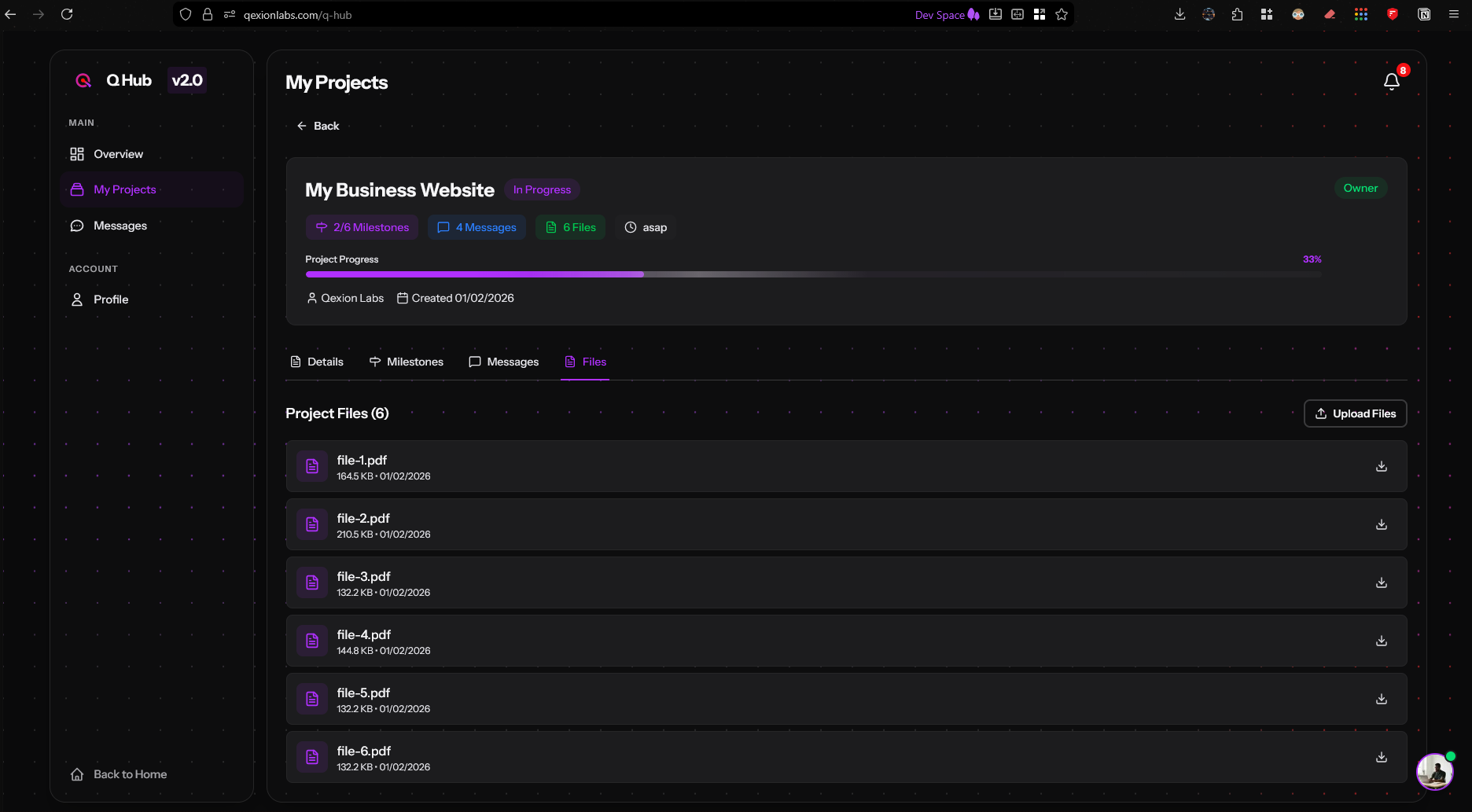Download file-3.pdf using its download icon
Image resolution: width=1472 pixels, height=812 pixels.
pyautogui.click(x=1381, y=582)
